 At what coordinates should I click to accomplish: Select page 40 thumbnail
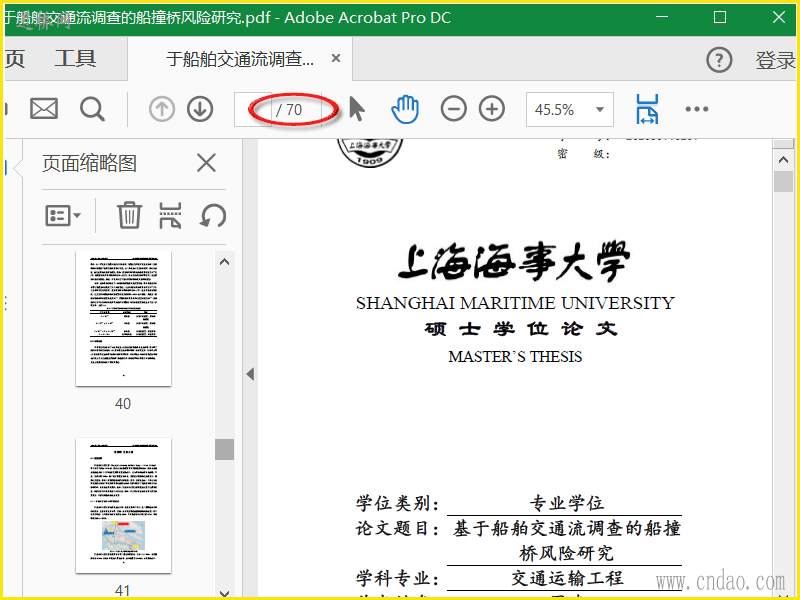(123, 318)
